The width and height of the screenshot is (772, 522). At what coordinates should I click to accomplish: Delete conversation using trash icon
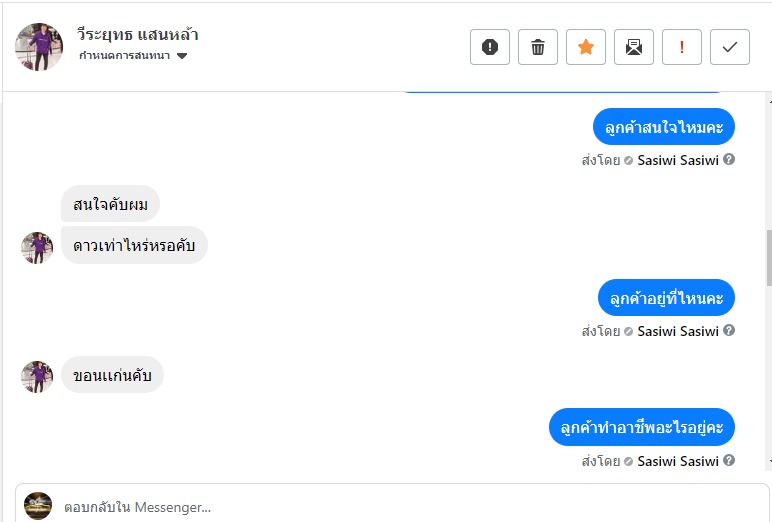tap(538, 47)
